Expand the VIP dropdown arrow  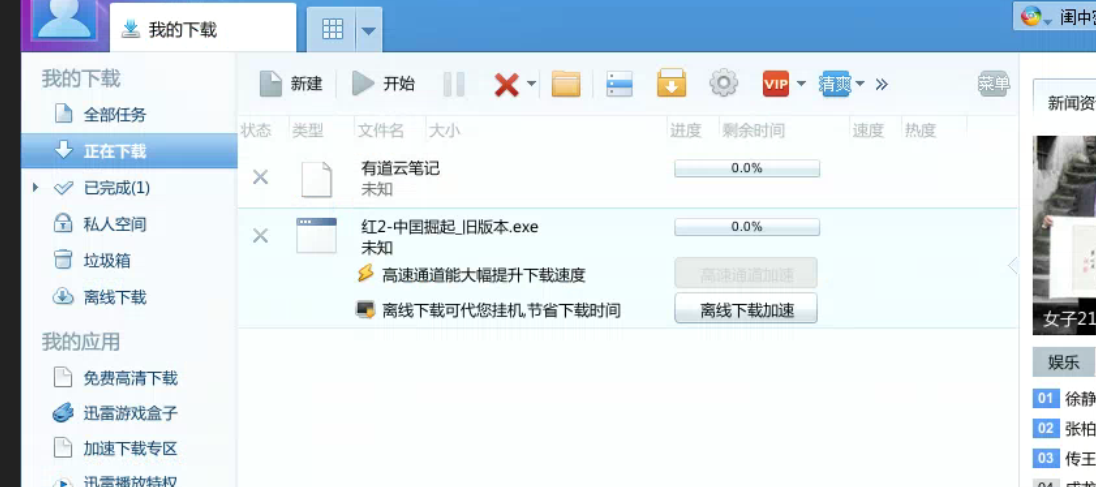click(x=801, y=85)
